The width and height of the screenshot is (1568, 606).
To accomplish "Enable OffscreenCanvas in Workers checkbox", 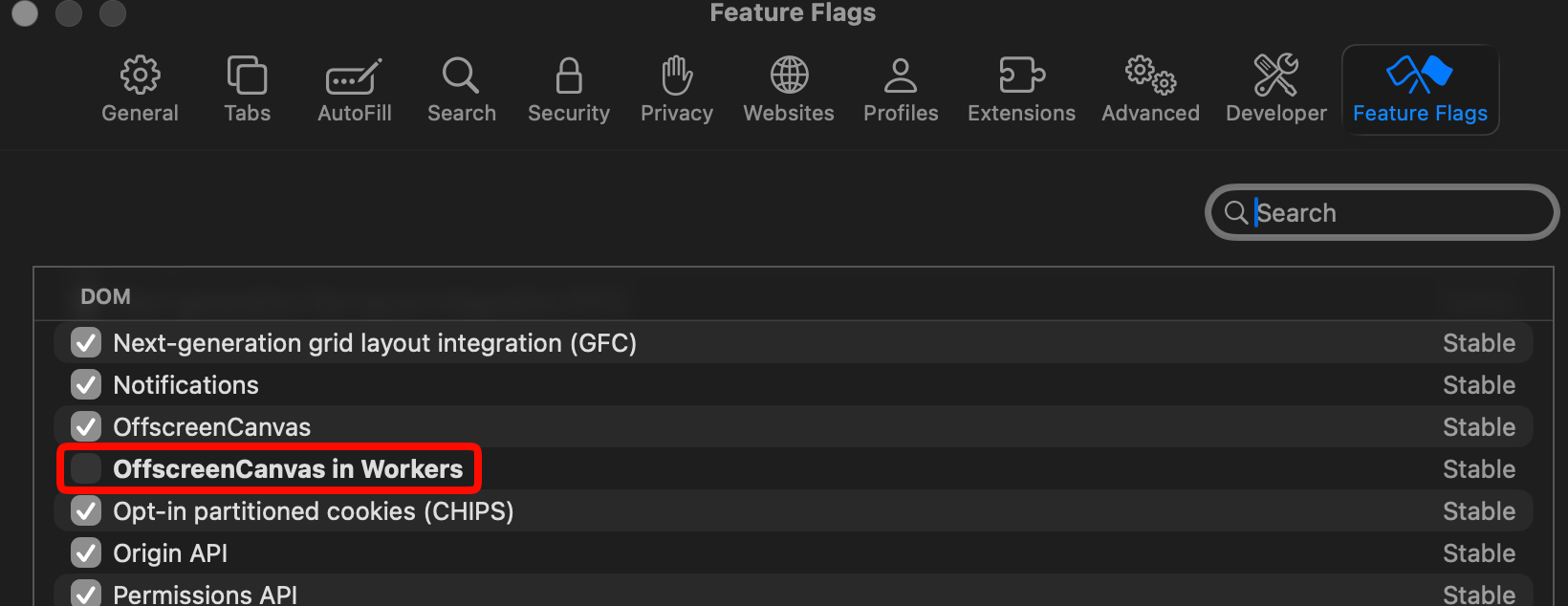I will [x=86, y=468].
